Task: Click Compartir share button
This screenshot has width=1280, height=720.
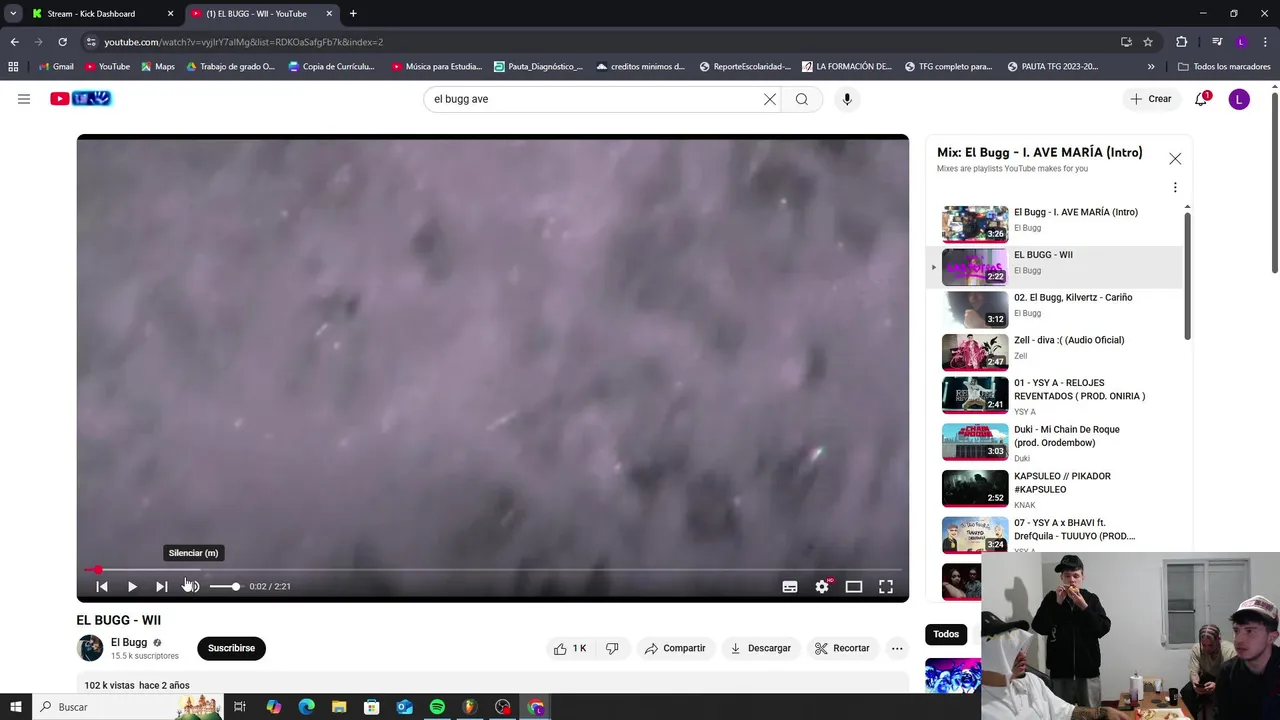Action: tap(675, 648)
